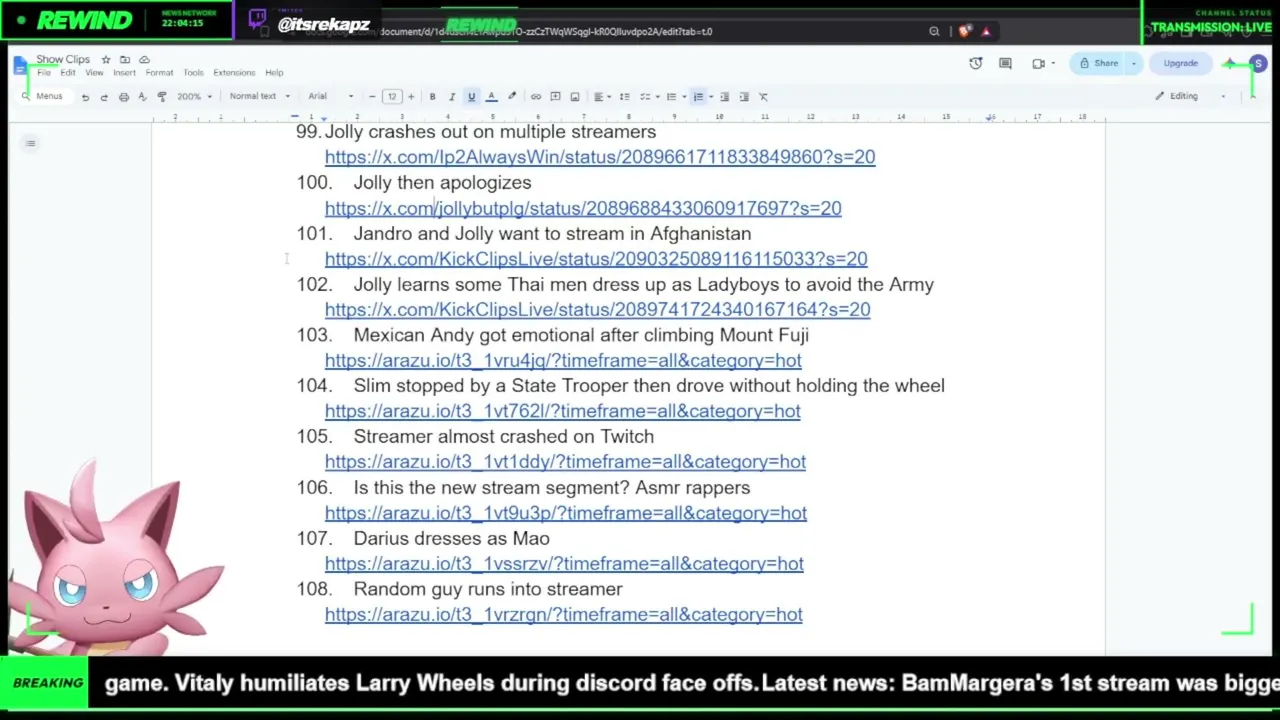Open the arazu.io t3_1vt762l link
Image resolution: width=1280 pixels, height=720 pixels.
563,411
